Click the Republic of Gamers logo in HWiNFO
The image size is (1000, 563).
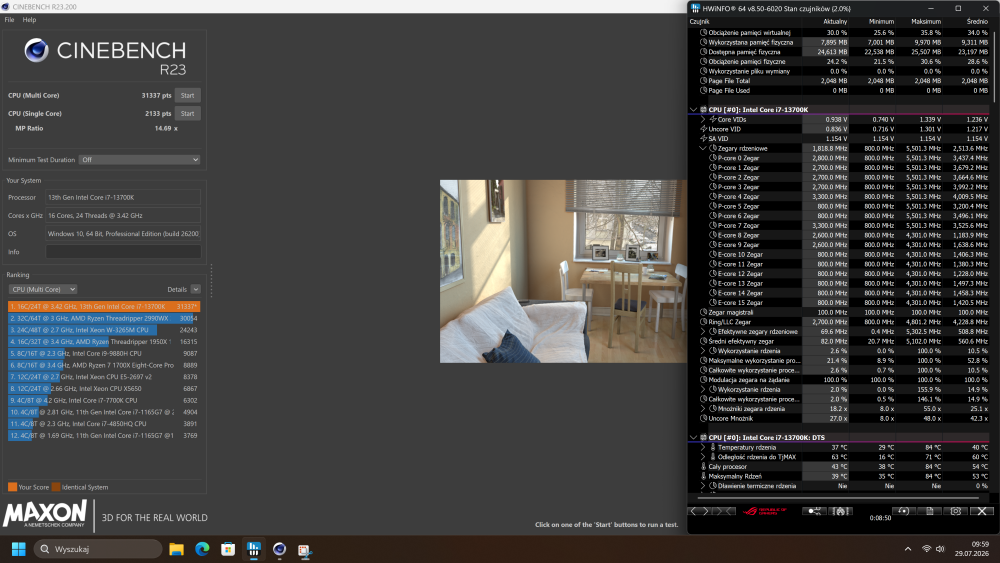(764, 511)
